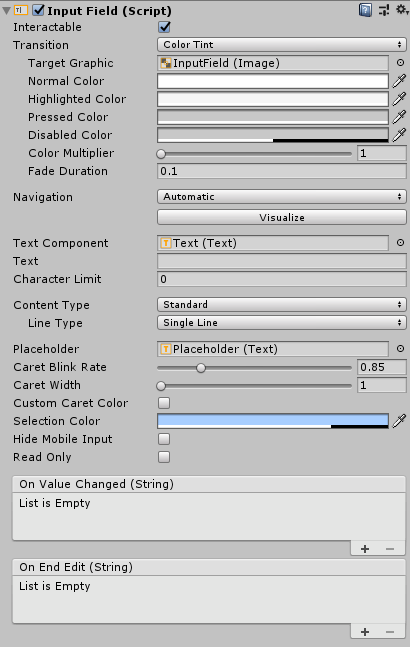This screenshot has width=410, height=647.
Task: Open object picker for Target Graphic
Action: [x=400, y=63]
